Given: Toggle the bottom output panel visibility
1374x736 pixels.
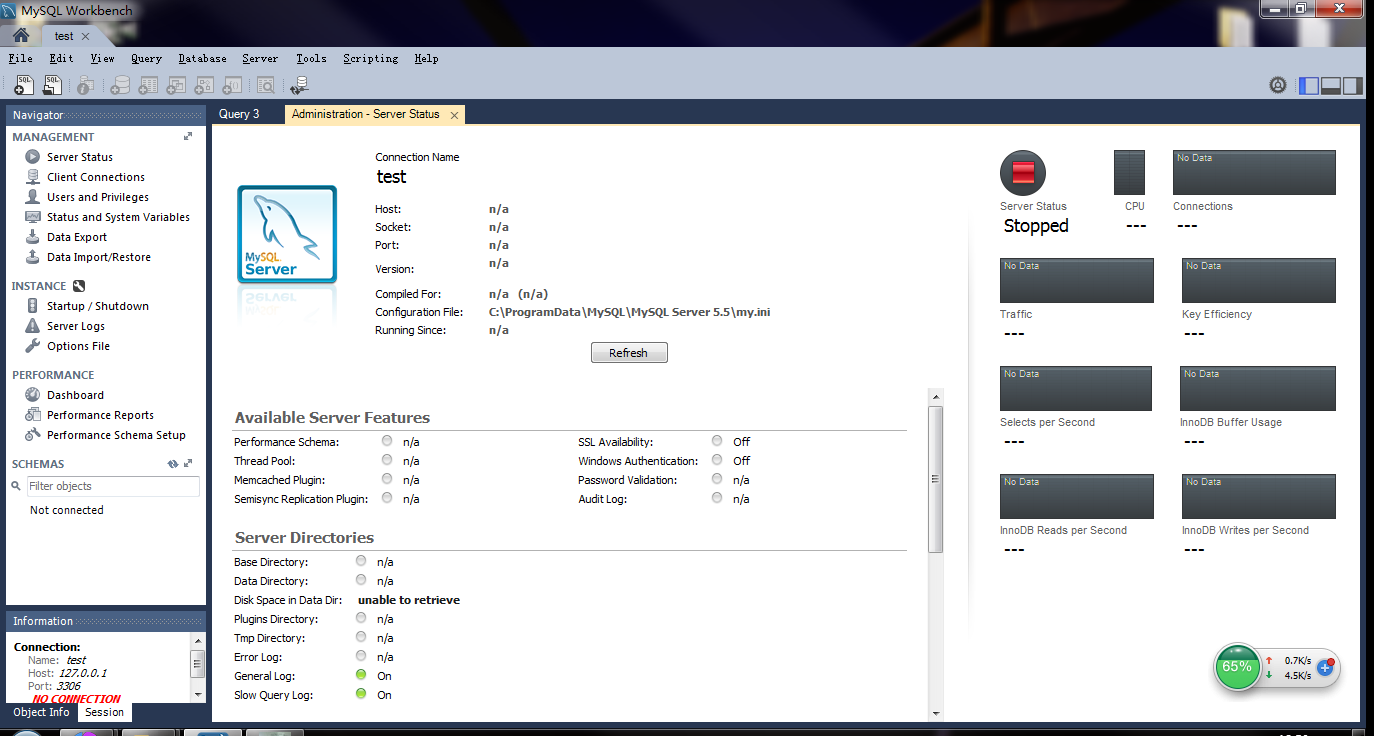Looking at the screenshot, I should click(x=1330, y=86).
